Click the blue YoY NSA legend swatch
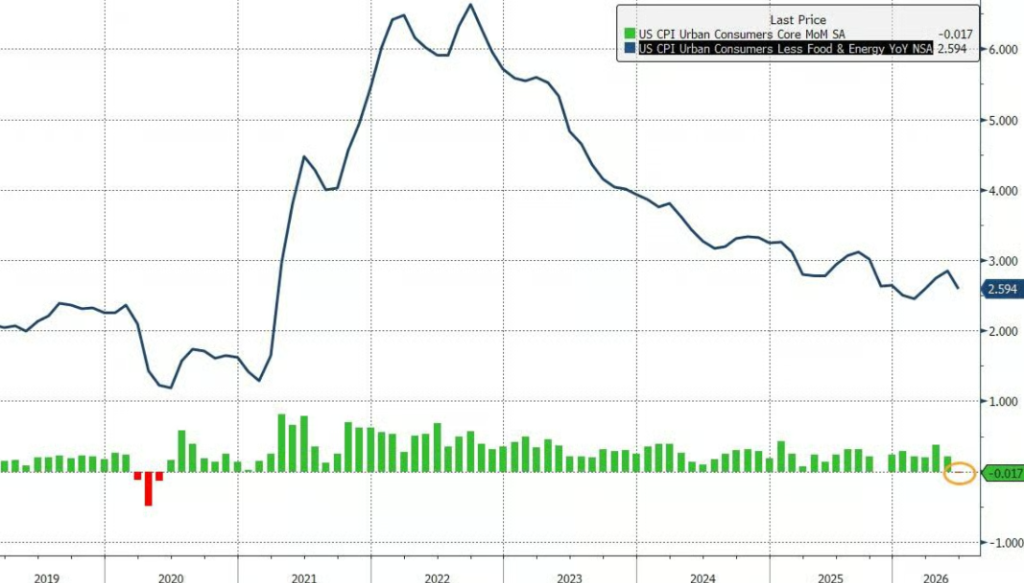Image resolution: width=1024 pixels, height=583 pixels. (630, 48)
